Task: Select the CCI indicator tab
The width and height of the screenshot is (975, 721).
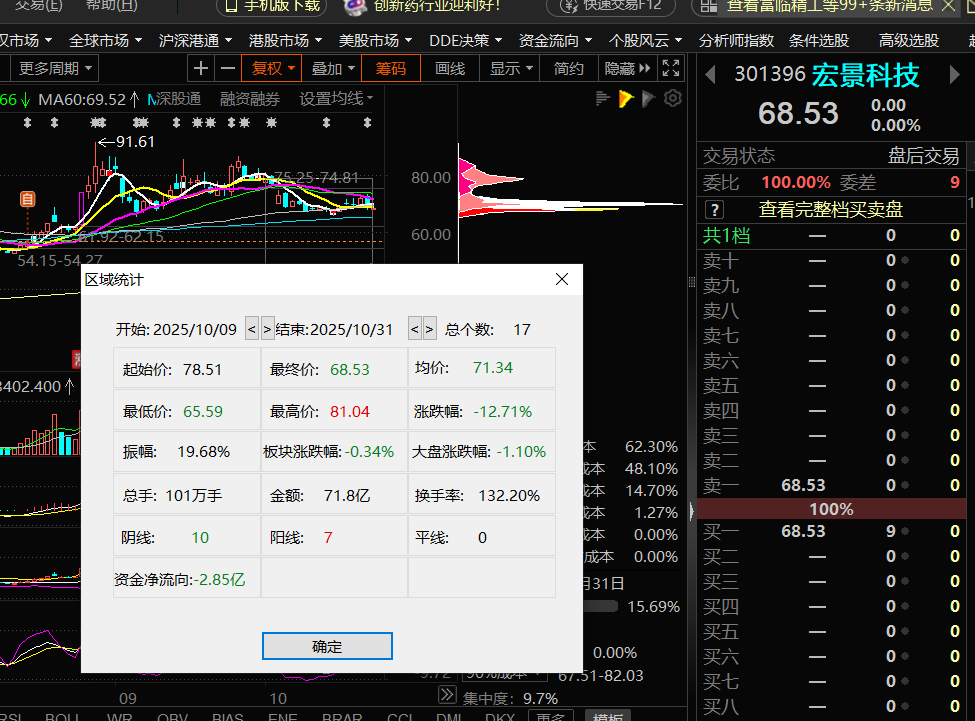Action: pyautogui.click(x=400, y=715)
